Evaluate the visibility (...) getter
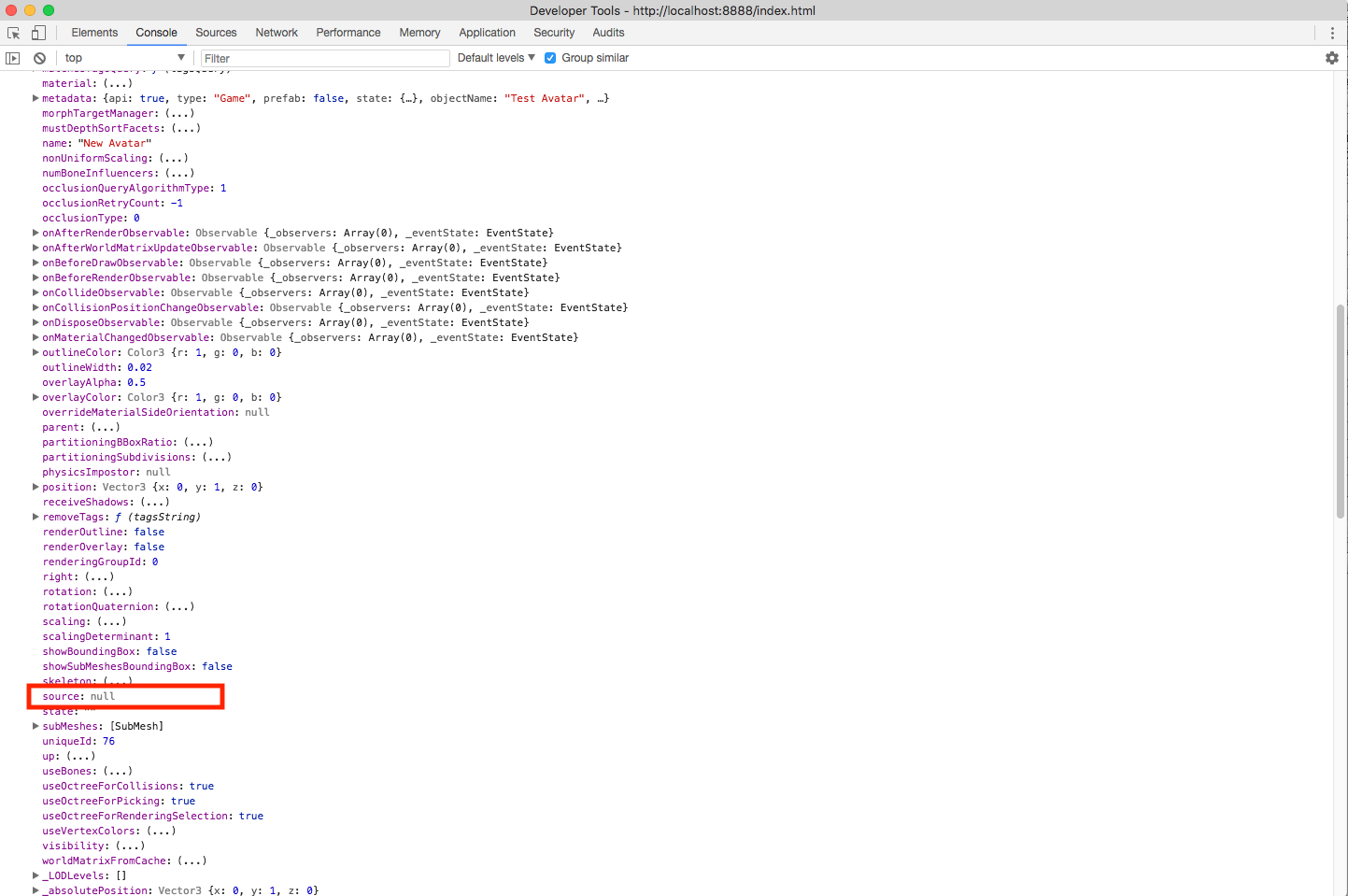Screen dimensions: 1348x896 tap(130, 846)
